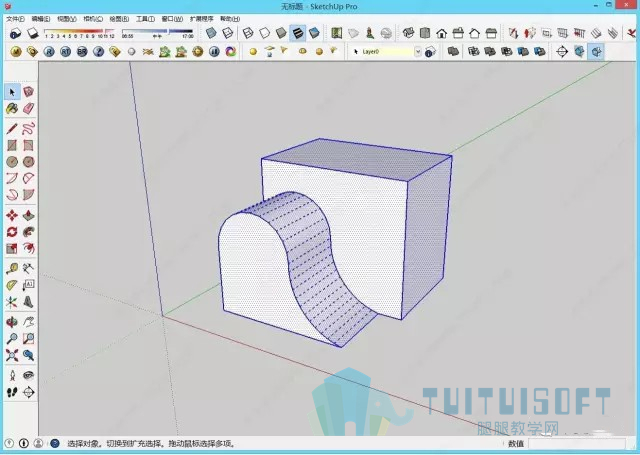640x455 pixels.
Task: Select the Rotated Rectangle tool
Action: [28, 145]
